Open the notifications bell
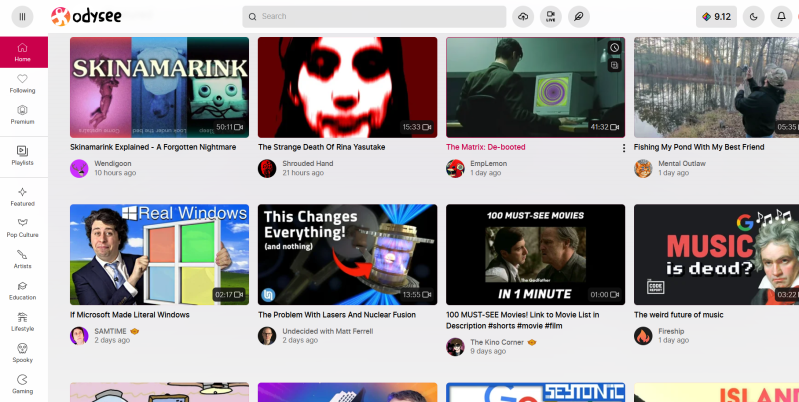799x402 pixels. pyautogui.click(x=781, y=17)
